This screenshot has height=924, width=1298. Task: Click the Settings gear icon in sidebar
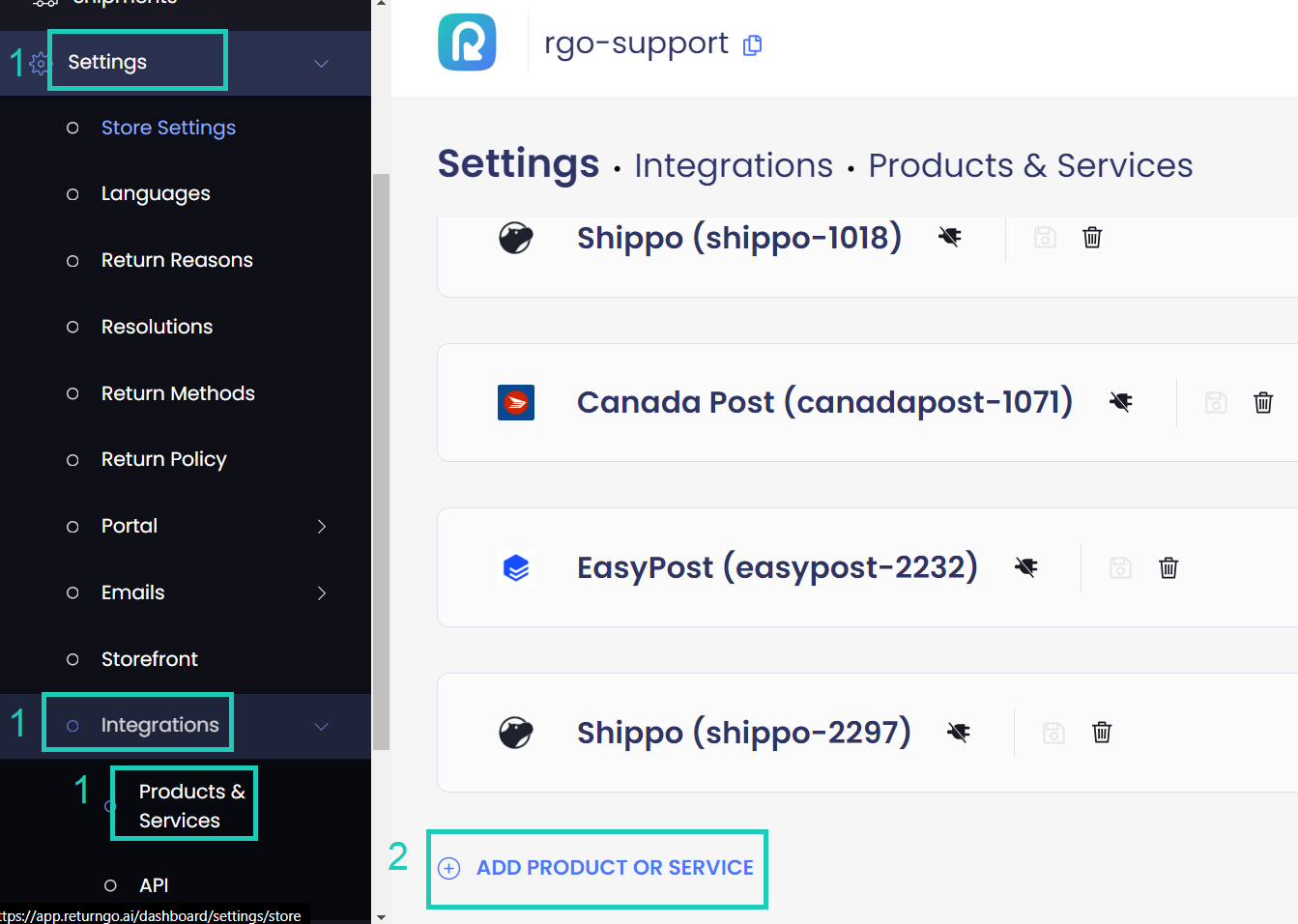[x=37, y=62]
